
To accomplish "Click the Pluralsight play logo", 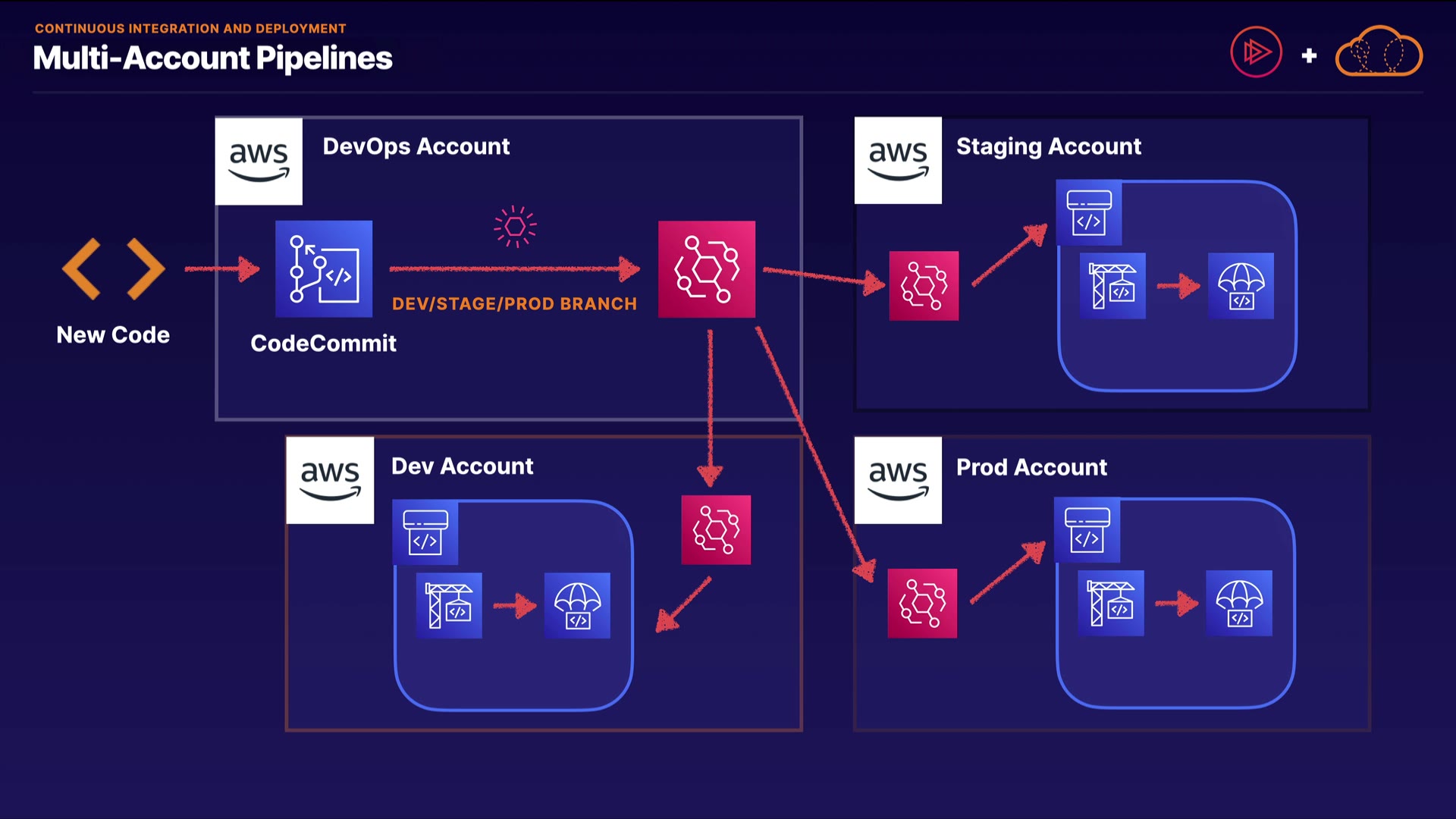I will coord(1256,52).
